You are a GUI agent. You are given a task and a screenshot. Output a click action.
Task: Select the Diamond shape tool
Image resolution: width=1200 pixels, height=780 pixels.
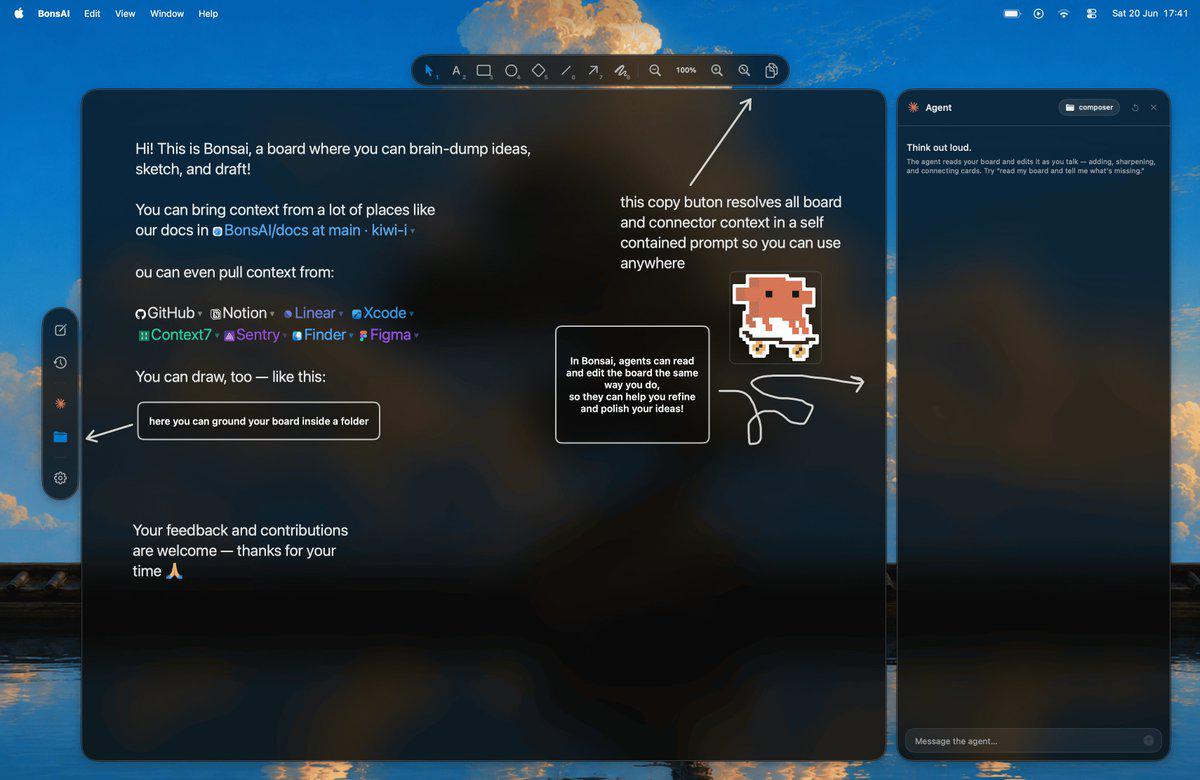click(538, 71)
